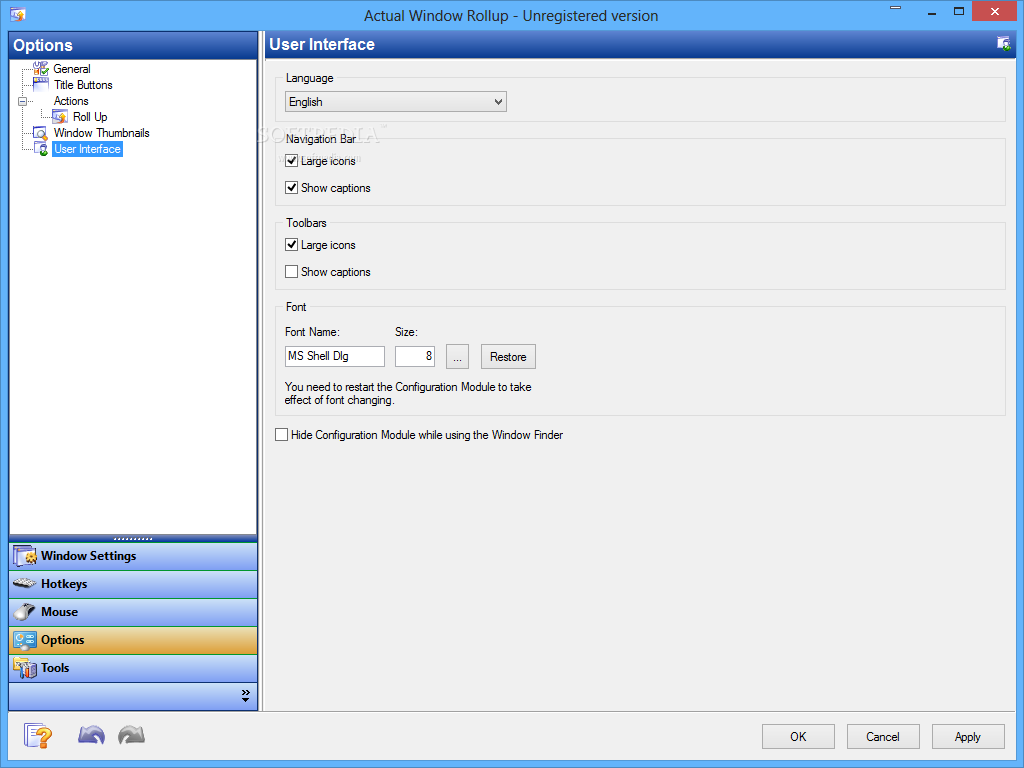Screen dimensions: 1024x768
Task: Click the Options panel icon
Action: coord(25,640)
